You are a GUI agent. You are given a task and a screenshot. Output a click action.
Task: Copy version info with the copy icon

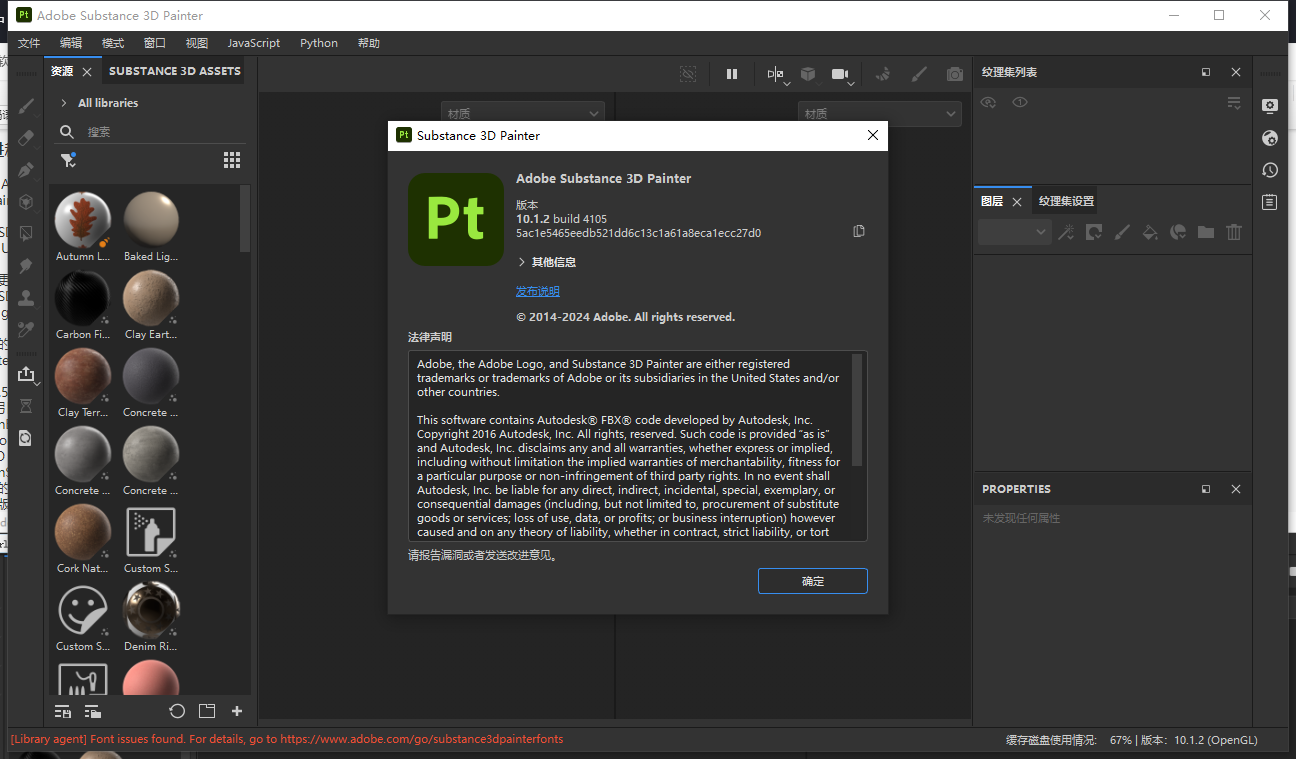click(x=859, y=231)
